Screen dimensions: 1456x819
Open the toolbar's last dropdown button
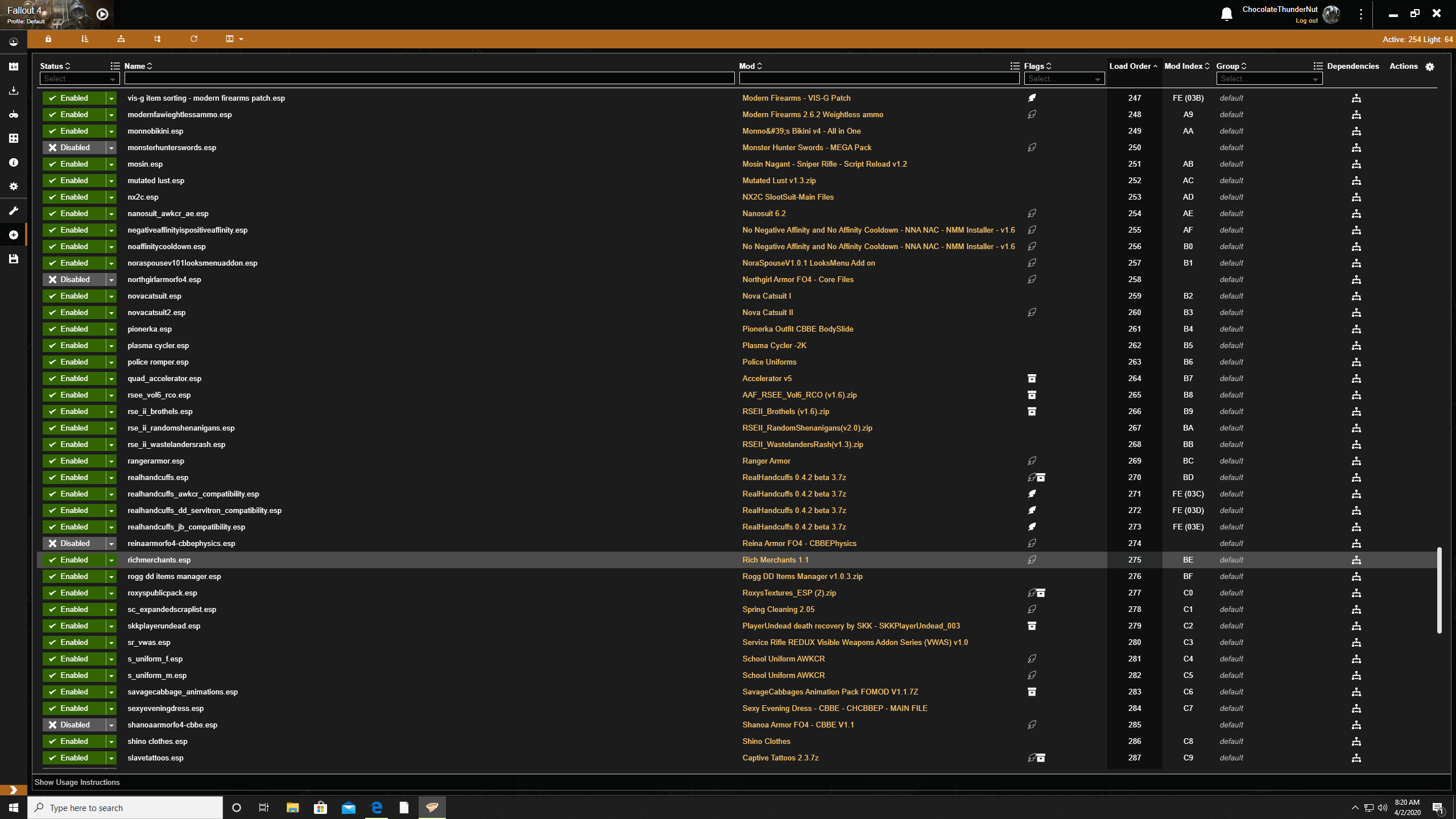tap(234, 39)
